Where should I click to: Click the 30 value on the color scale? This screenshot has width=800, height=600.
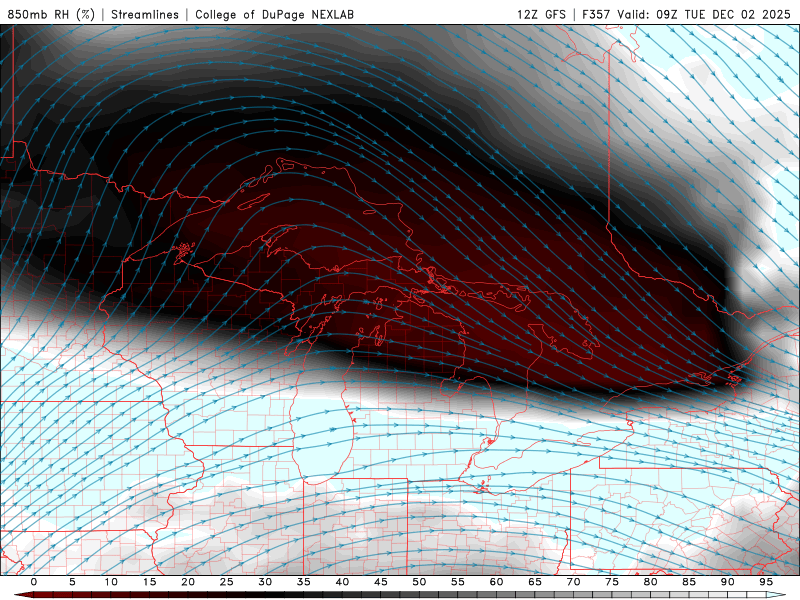point(265,582)
